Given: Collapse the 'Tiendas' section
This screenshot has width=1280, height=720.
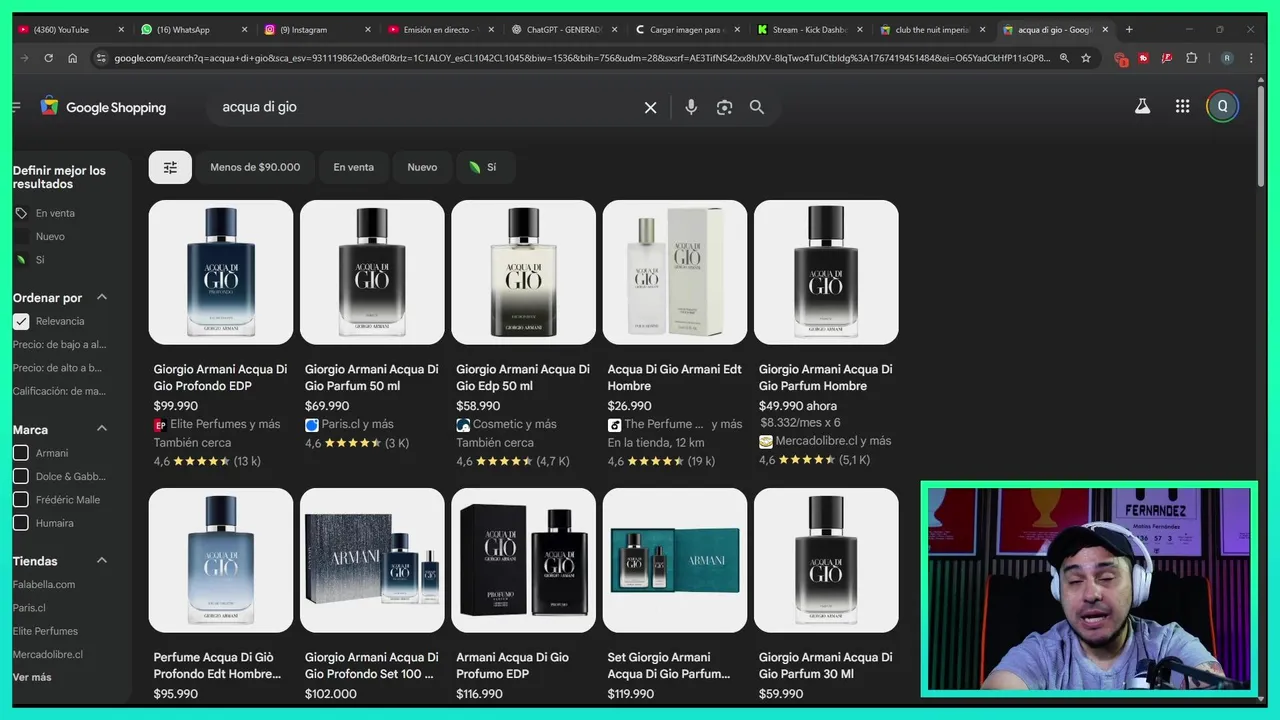Looking at the screenshot, I should tap(102, 561).
